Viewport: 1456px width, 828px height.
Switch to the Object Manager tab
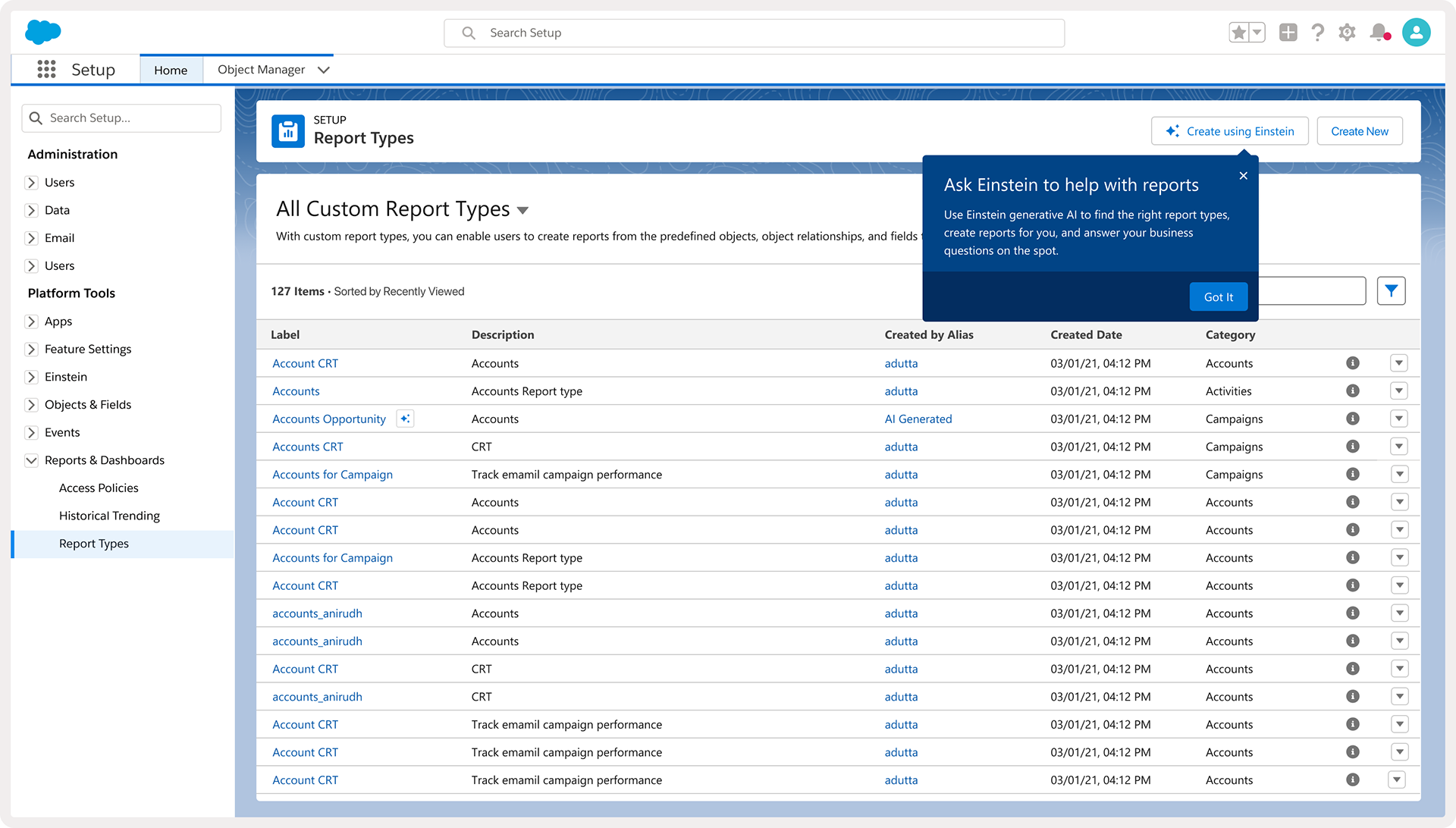pos(261,70)
